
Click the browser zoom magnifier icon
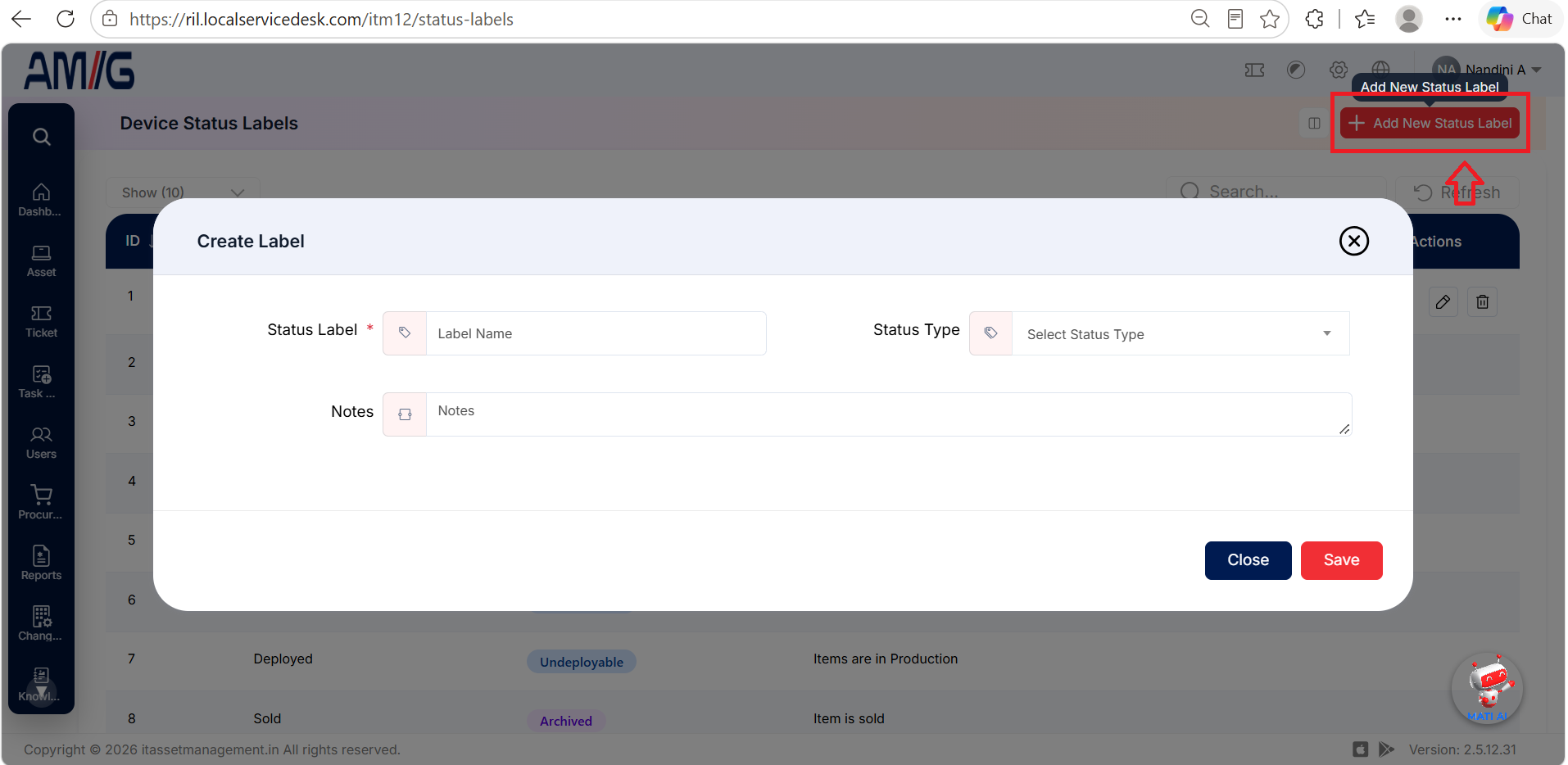pos(1199,19)
